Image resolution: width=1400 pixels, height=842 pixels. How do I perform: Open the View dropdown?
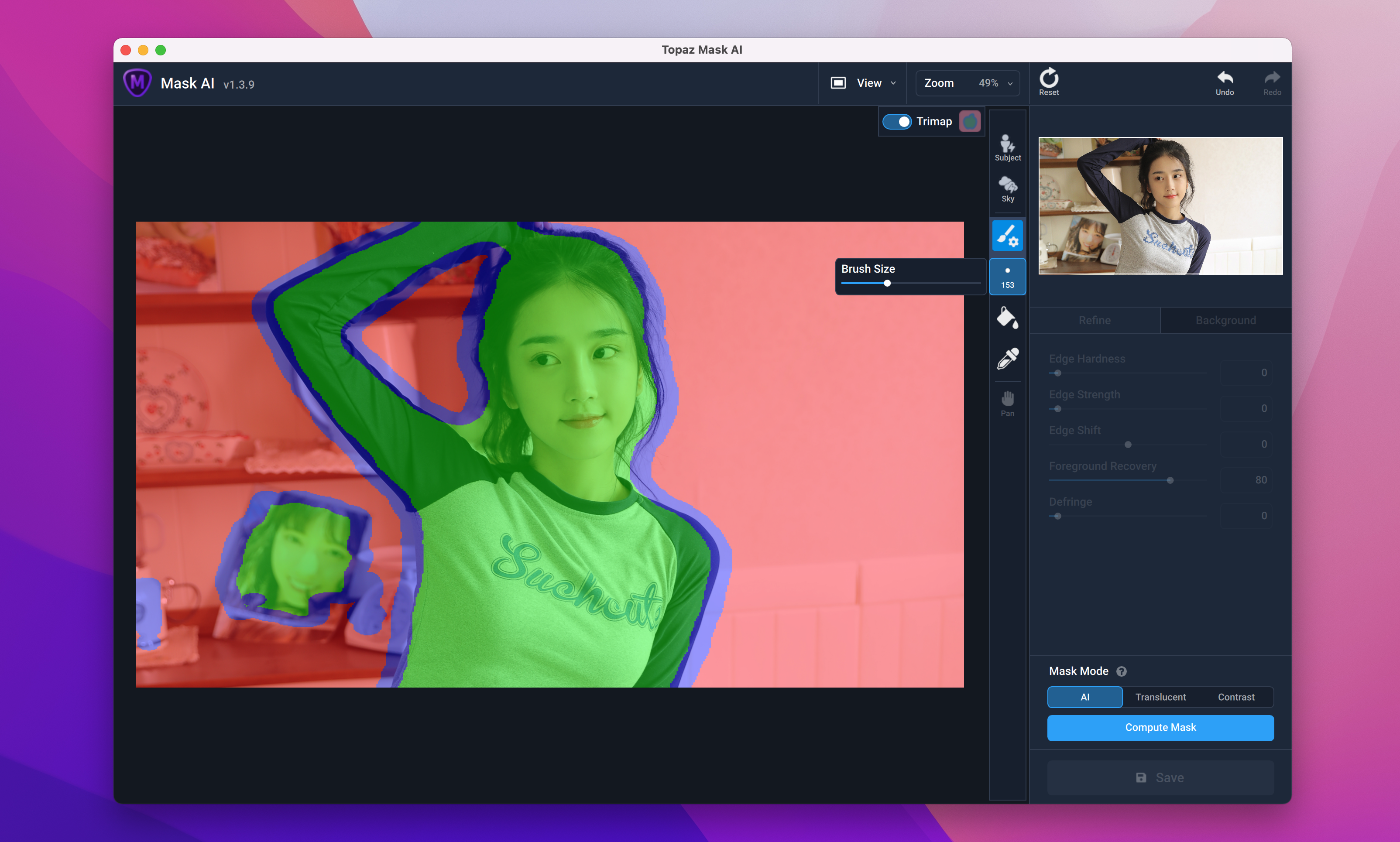[863, 83]
